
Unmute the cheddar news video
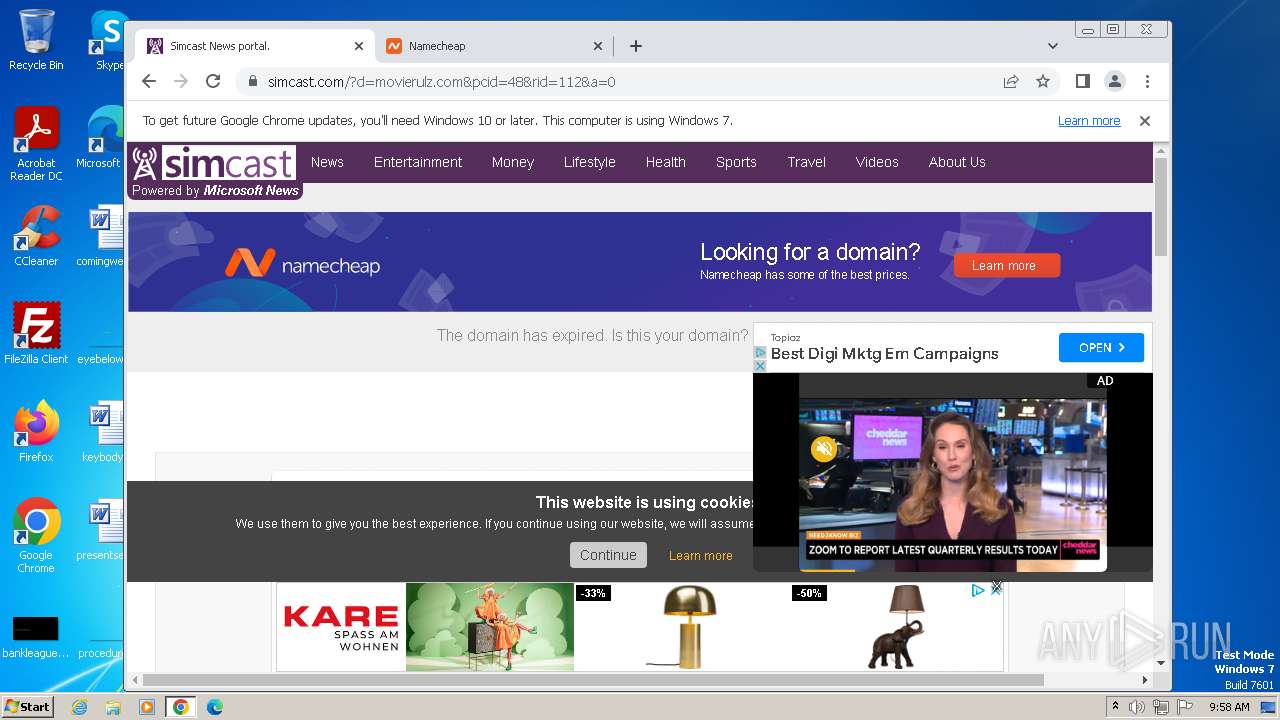tap(824, 448)
